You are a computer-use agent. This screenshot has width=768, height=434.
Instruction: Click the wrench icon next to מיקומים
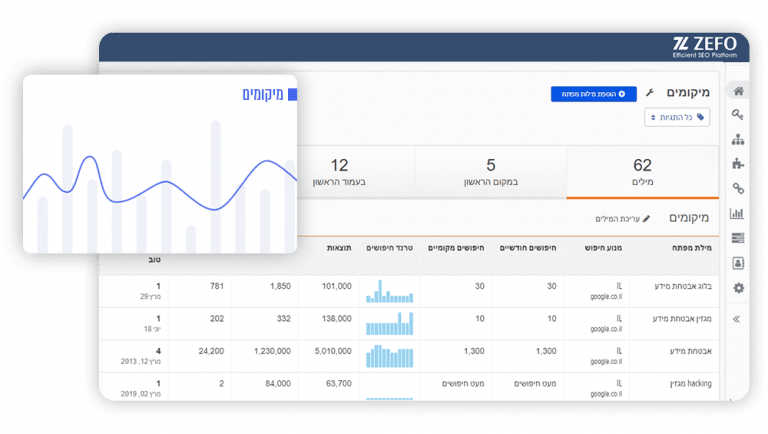point(651,93)
